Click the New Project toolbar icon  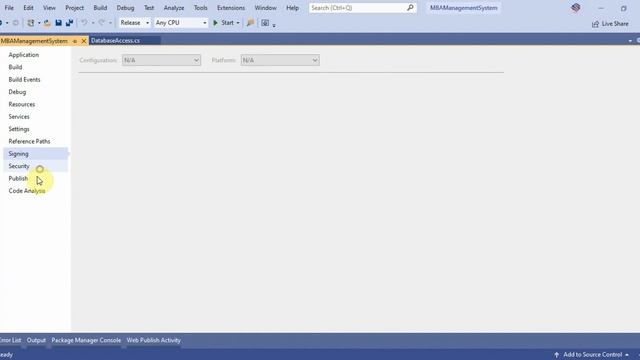[31, 23]
